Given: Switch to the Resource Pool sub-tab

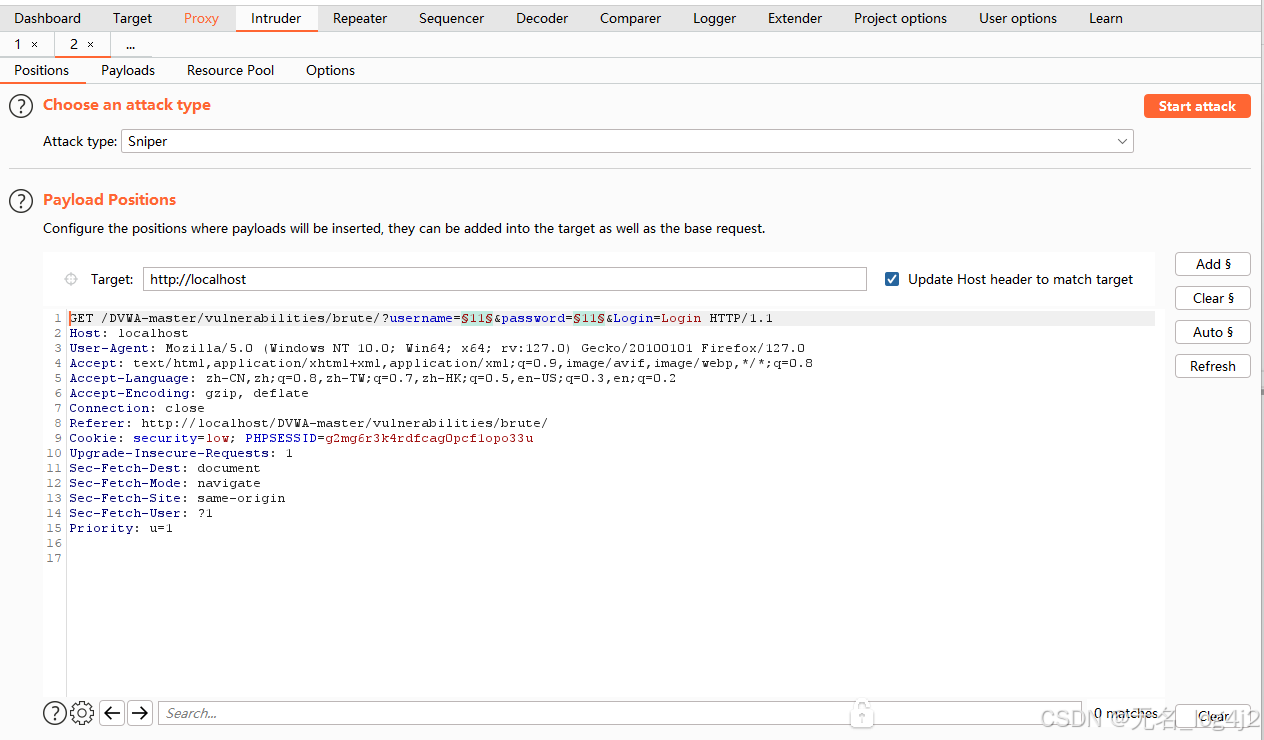Looking at the screenshot, I should (231, 70).
